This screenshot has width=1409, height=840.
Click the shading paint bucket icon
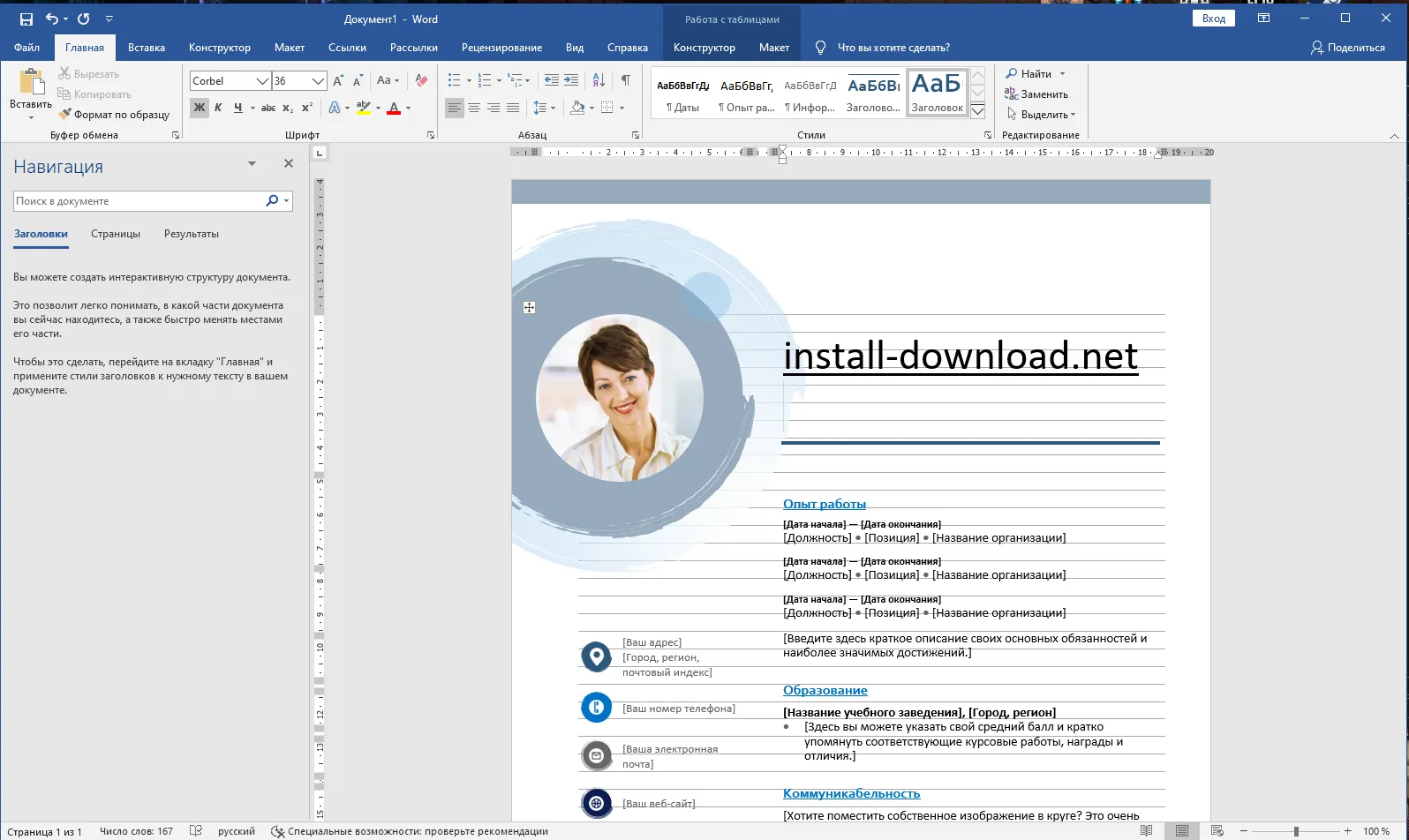(577, 108)
